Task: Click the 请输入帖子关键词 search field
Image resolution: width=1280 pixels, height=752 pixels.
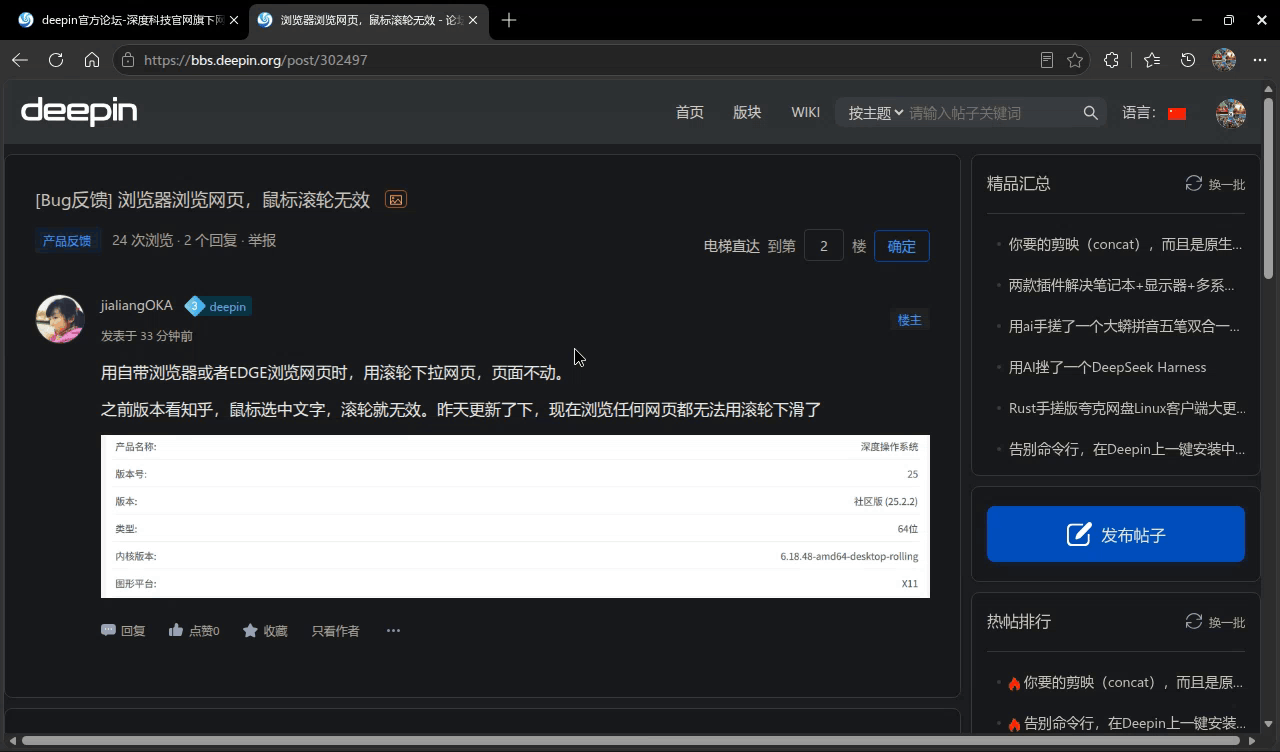Action: tap(988, 113)
